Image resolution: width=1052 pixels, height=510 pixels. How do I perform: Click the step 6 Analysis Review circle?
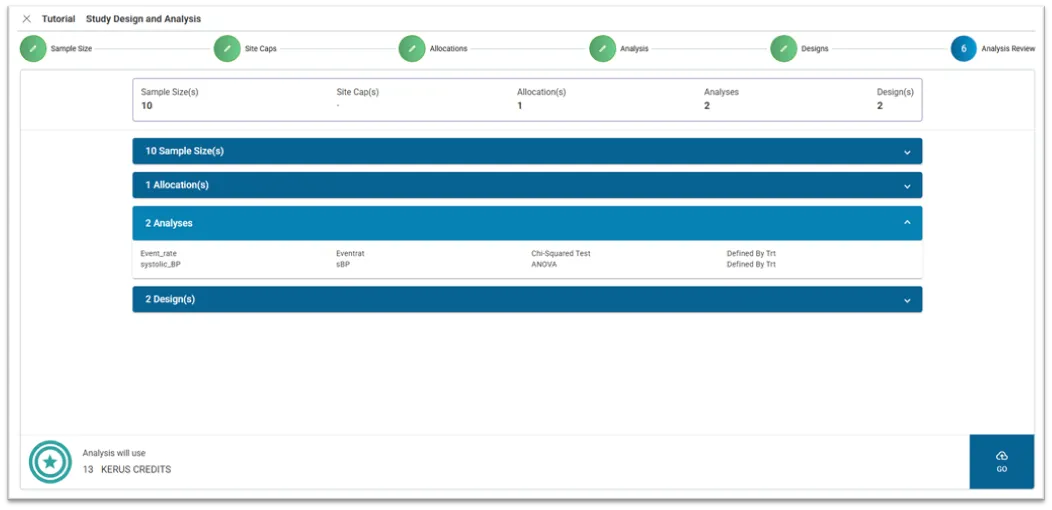tap(963, 49)
